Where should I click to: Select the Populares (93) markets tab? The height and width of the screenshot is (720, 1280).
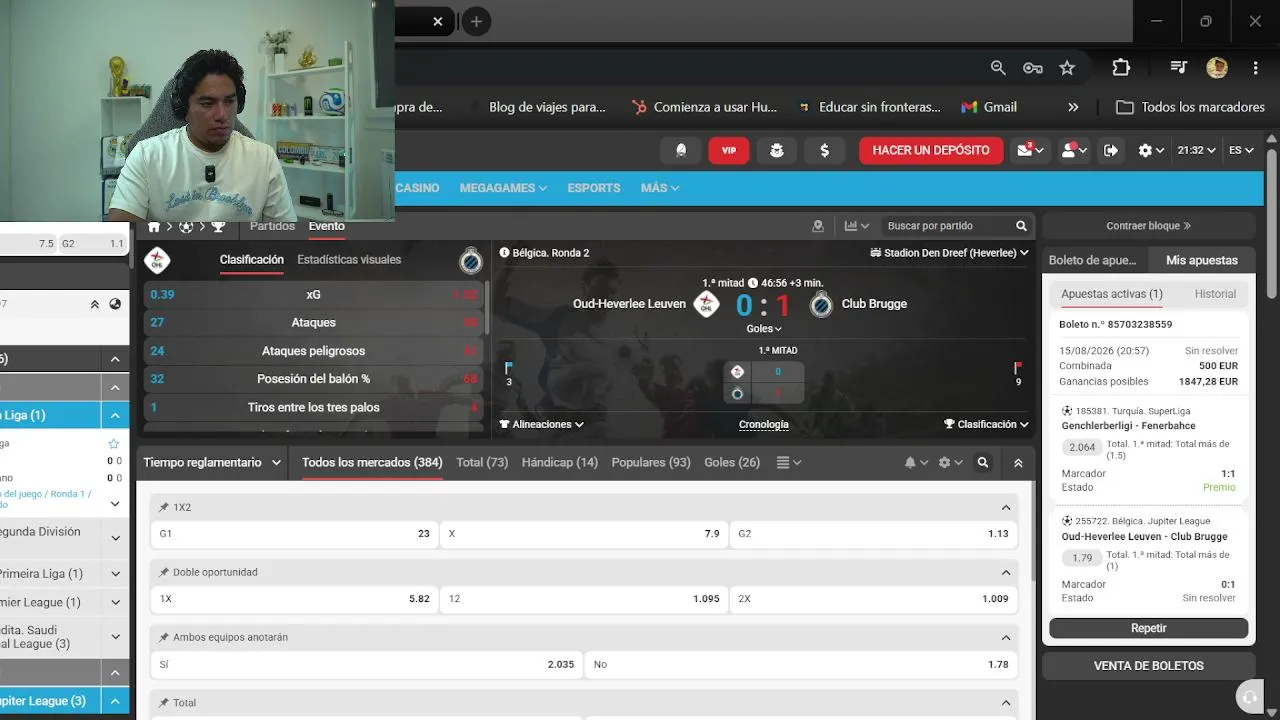coord(651,463)
